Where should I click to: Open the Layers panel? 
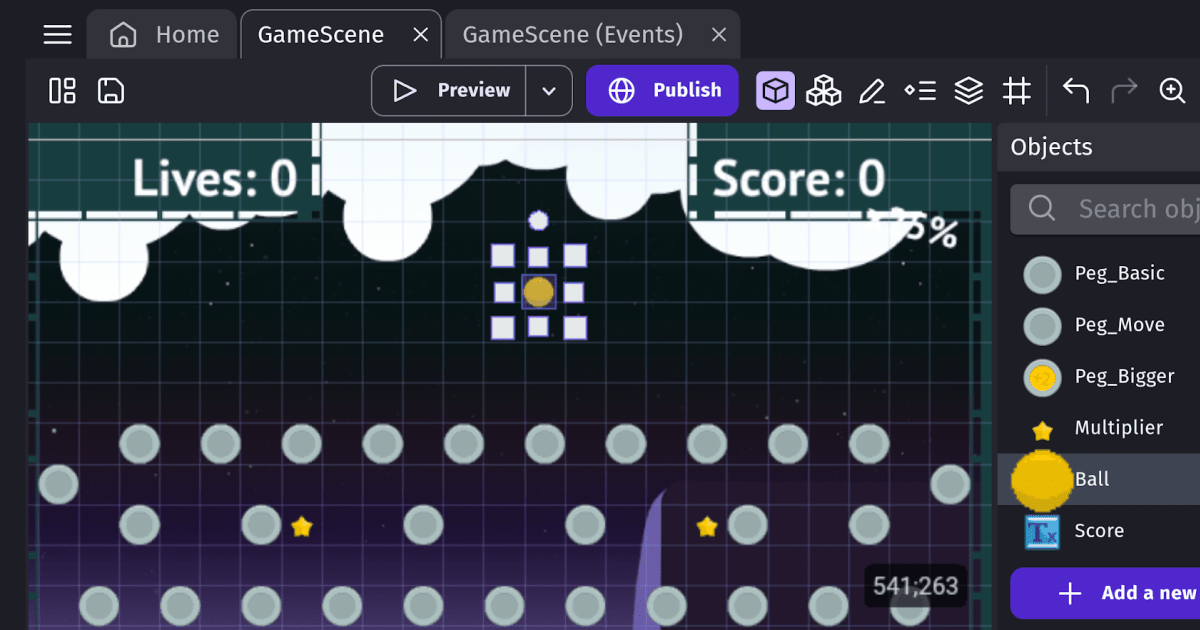coord(968,90)
